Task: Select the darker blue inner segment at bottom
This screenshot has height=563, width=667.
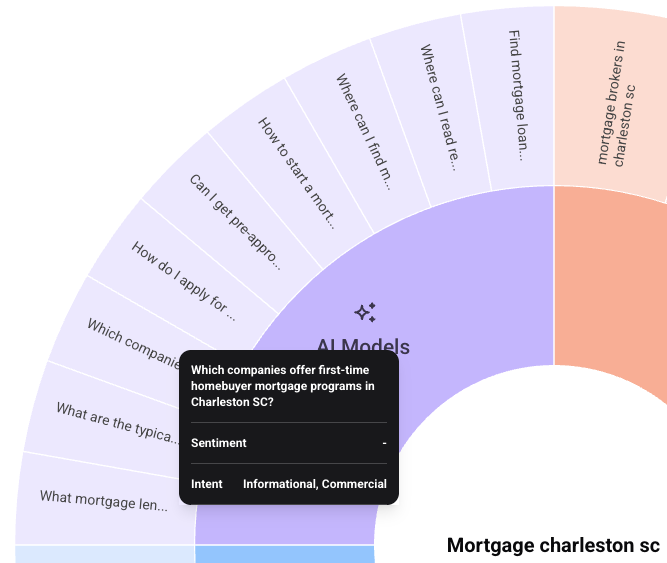Action: click(284, 554)
